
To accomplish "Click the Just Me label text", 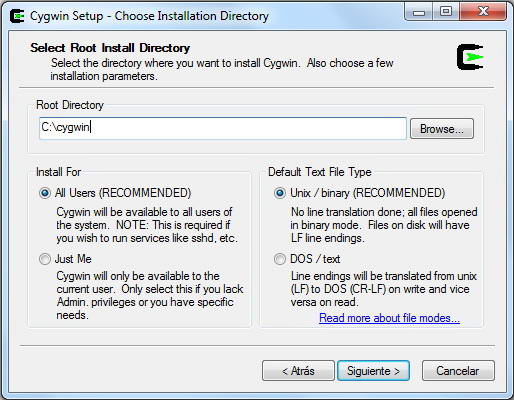I will point(73,259).
